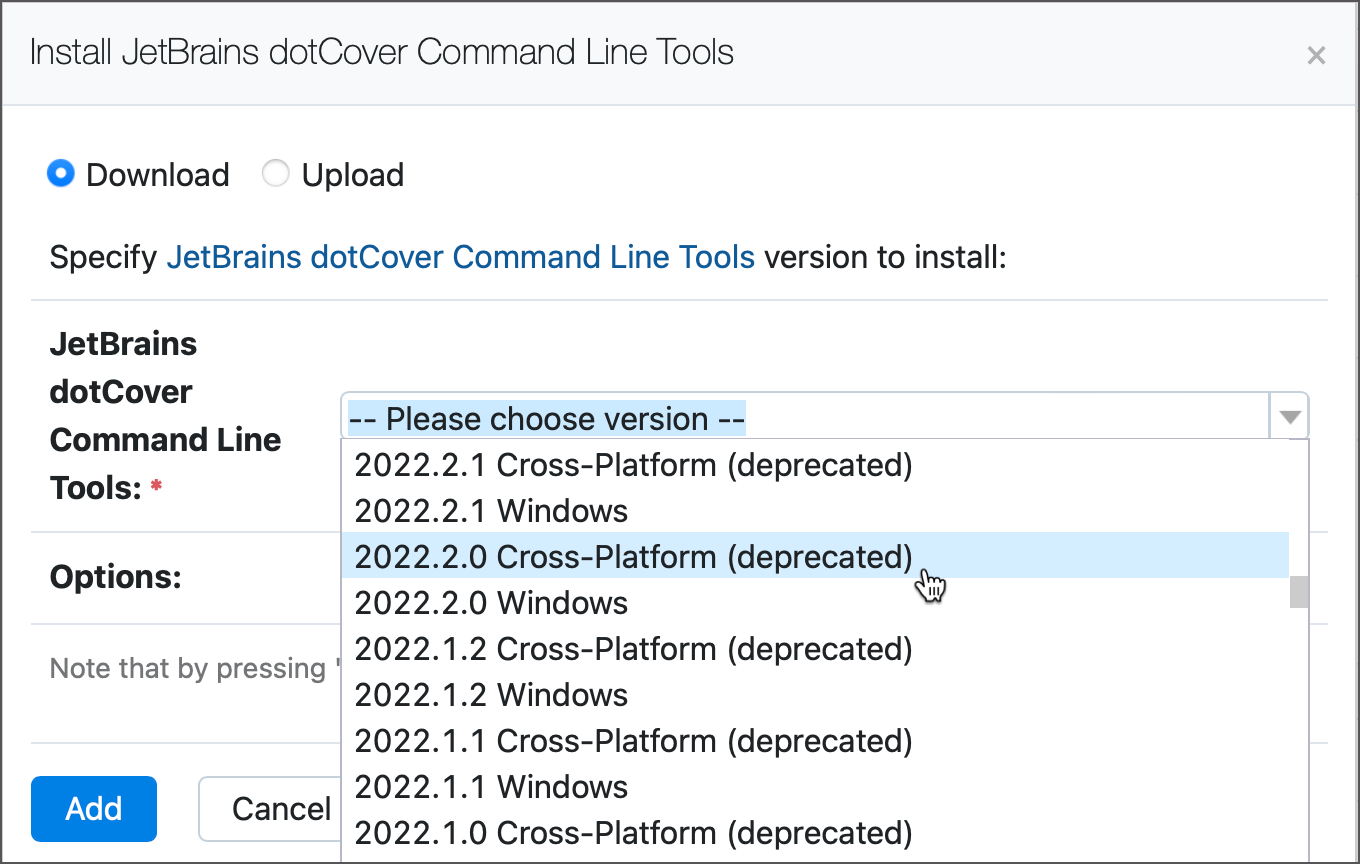The image size is (1360, 864).
Task: Select version 2022.2.1 Cross-Platform (deprecated)
Action: (x=632, y=464)
